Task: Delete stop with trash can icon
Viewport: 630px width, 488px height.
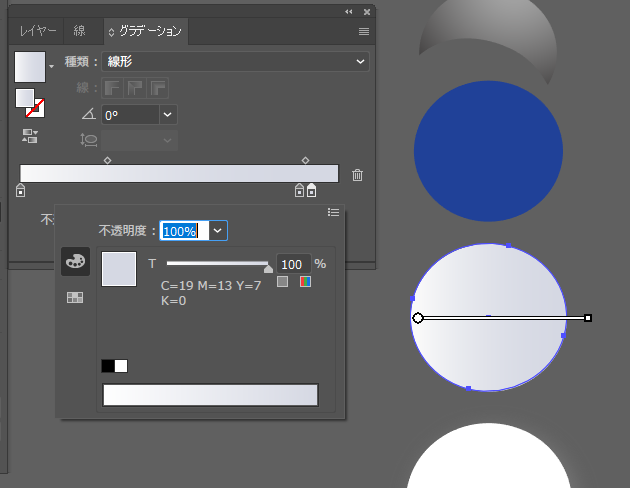Action: tap(357, 175)
